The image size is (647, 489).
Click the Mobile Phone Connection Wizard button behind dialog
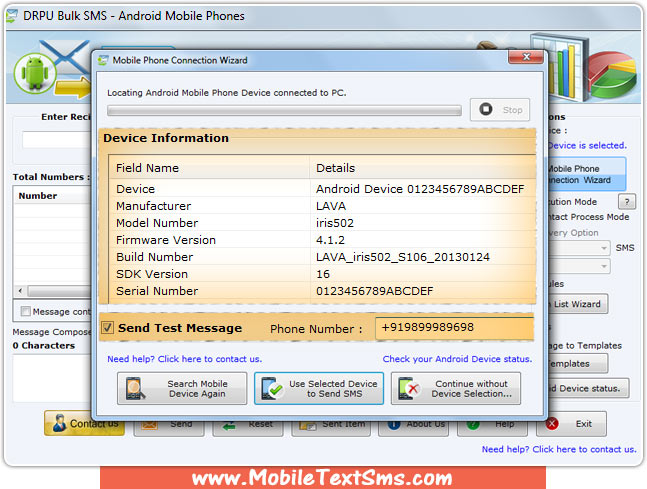tap(586, 174)
